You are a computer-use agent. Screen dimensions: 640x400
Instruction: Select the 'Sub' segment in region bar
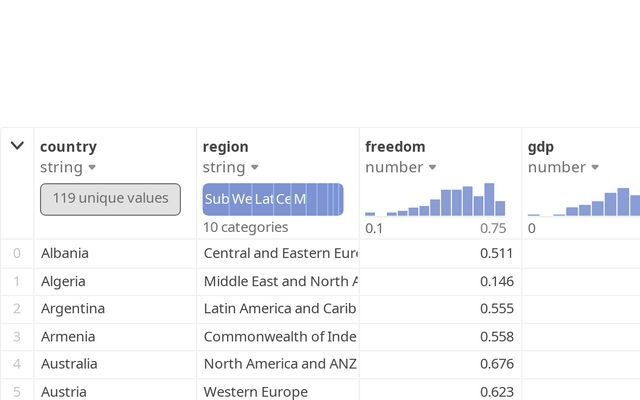click(216, 199)
